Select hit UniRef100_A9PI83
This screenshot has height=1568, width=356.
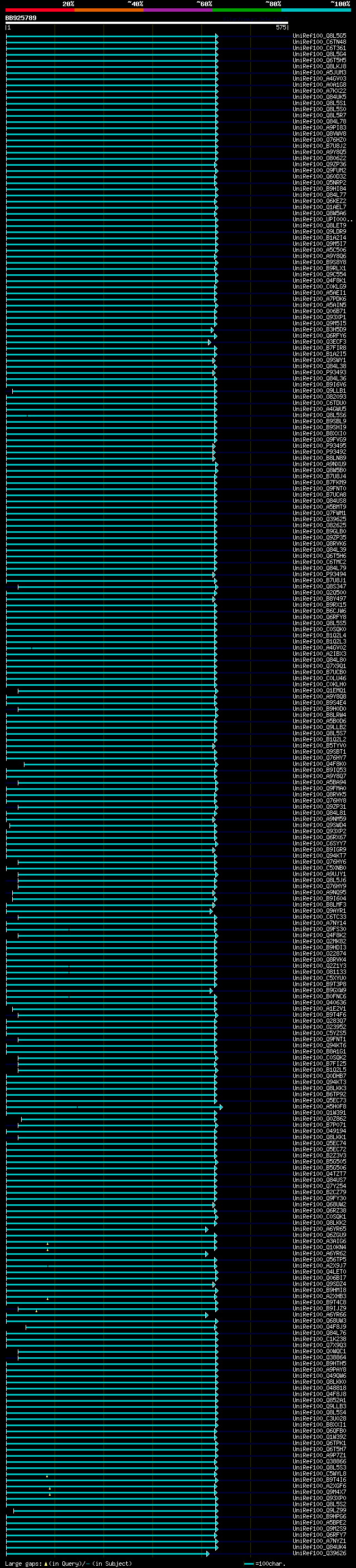pos(319,128)
